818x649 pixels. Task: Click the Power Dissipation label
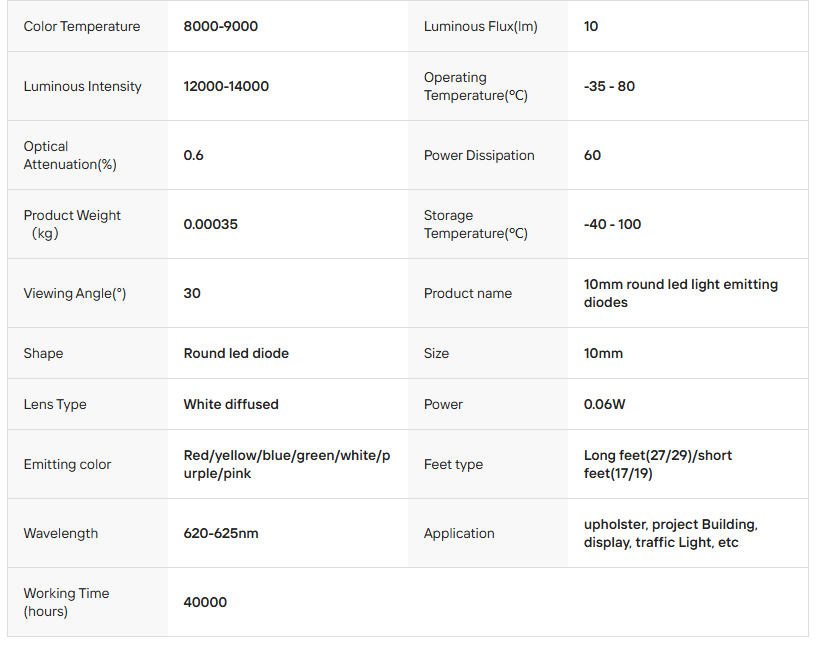(x=479, y=155)
